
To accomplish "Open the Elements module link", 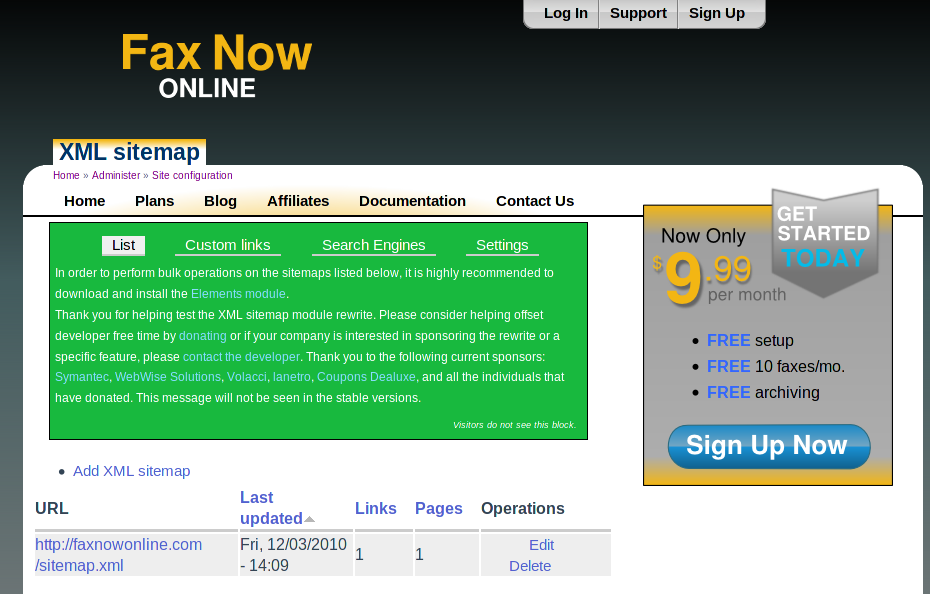I will pos(238,294).
